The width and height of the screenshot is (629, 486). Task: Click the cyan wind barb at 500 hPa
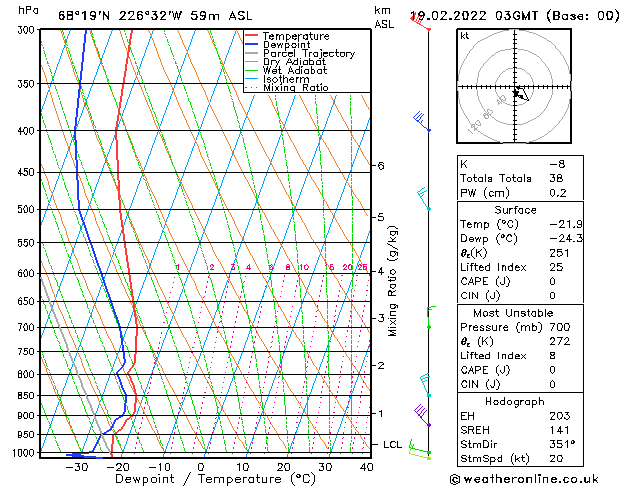(x=424, y=198)
